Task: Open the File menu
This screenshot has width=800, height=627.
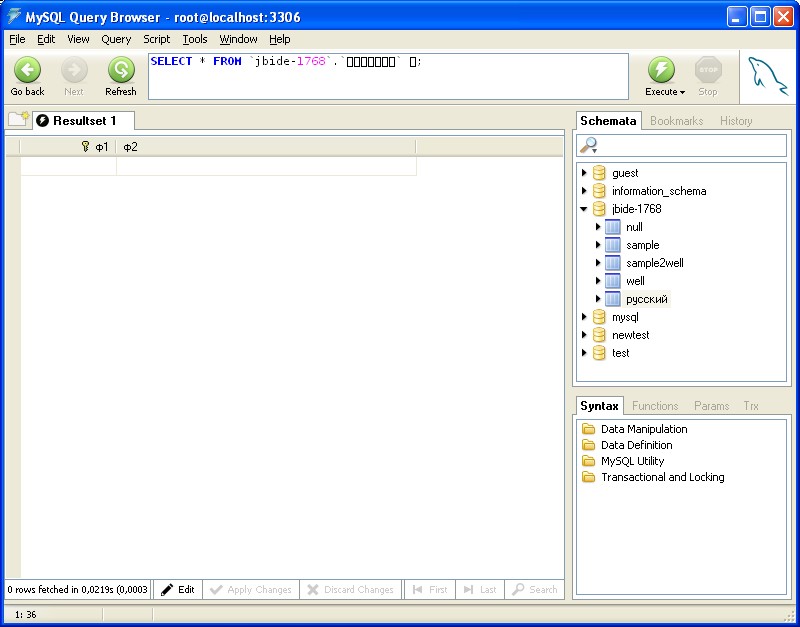Action: [17, 39]
